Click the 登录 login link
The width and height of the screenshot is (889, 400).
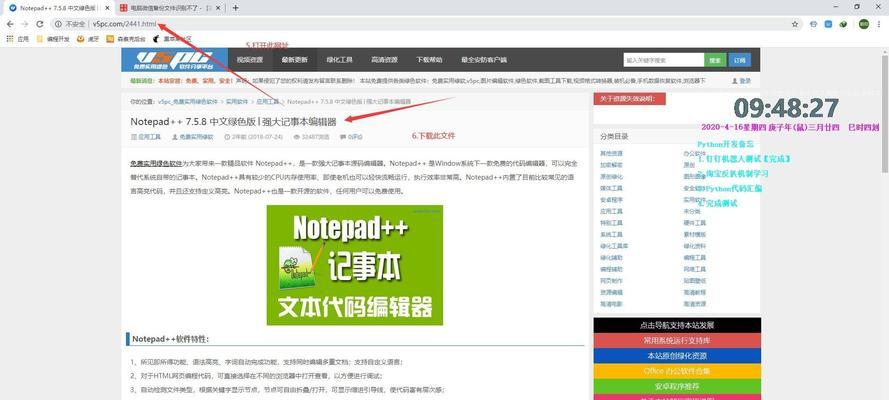(x=742, y=81)
